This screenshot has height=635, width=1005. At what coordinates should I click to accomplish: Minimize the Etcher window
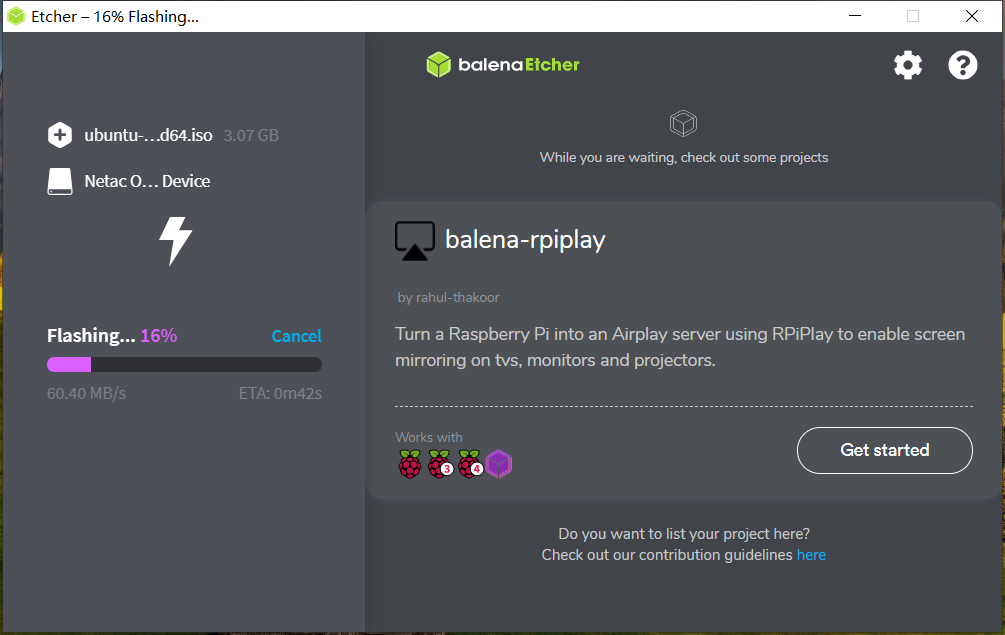point(853,16)
